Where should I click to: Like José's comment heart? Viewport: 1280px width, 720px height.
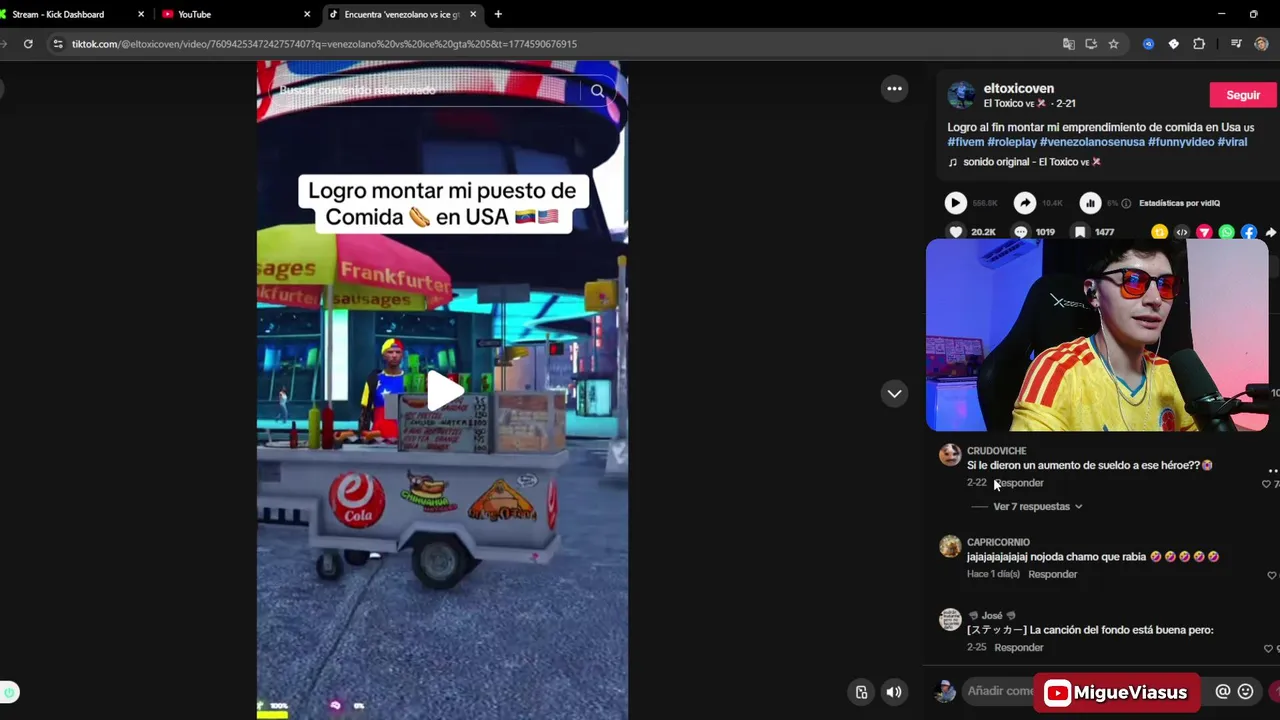[x=1269, y=648]
